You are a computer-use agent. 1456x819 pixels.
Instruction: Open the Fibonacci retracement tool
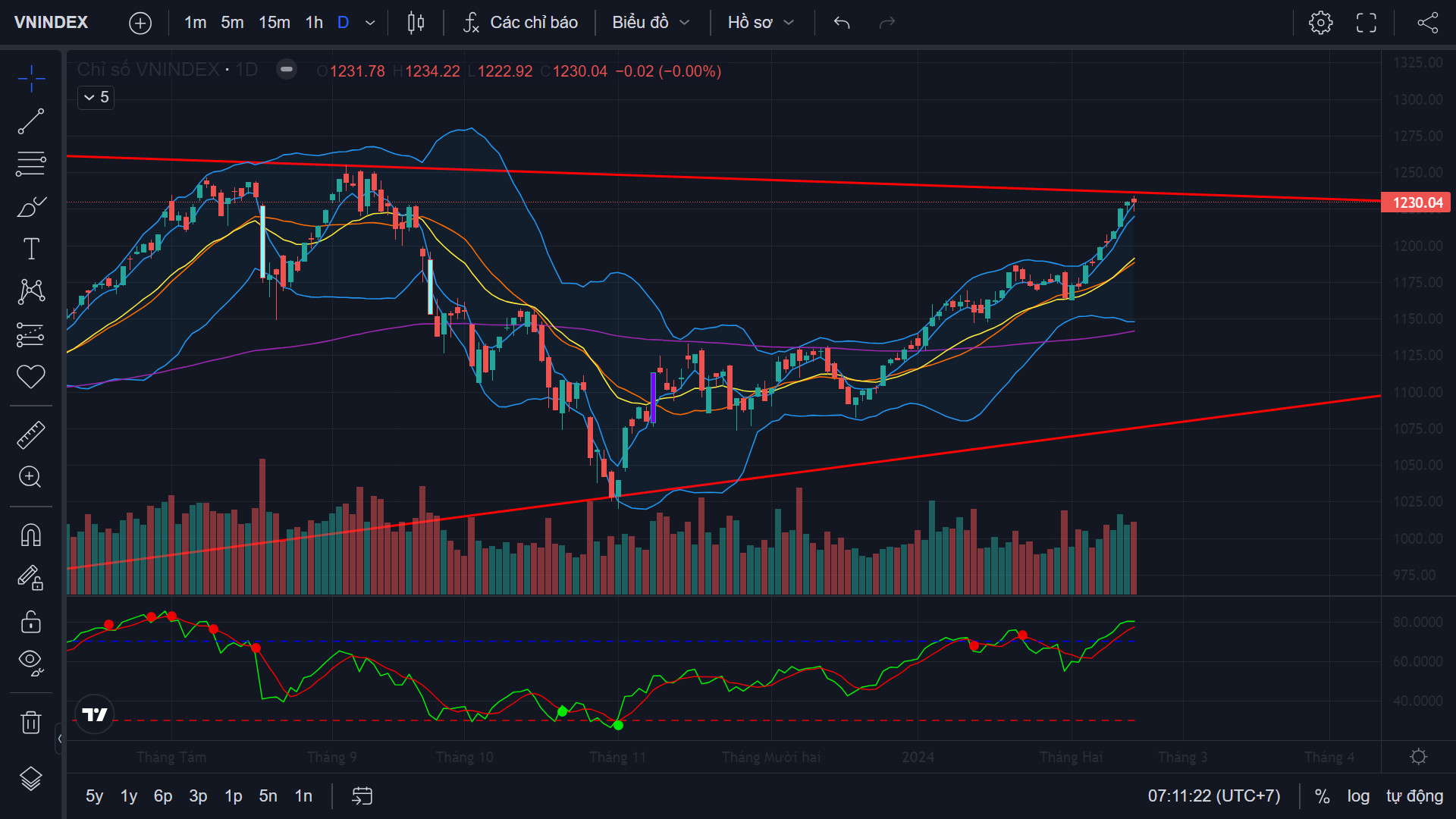(31, 164)
